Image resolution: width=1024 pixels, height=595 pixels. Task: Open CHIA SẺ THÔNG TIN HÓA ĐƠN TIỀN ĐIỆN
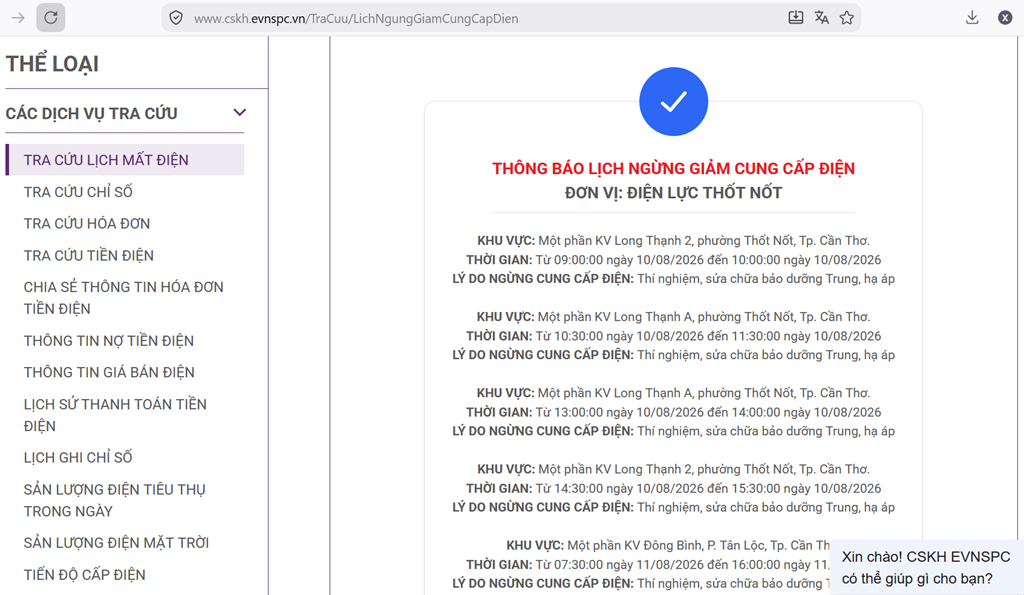(x=123, y=298)
